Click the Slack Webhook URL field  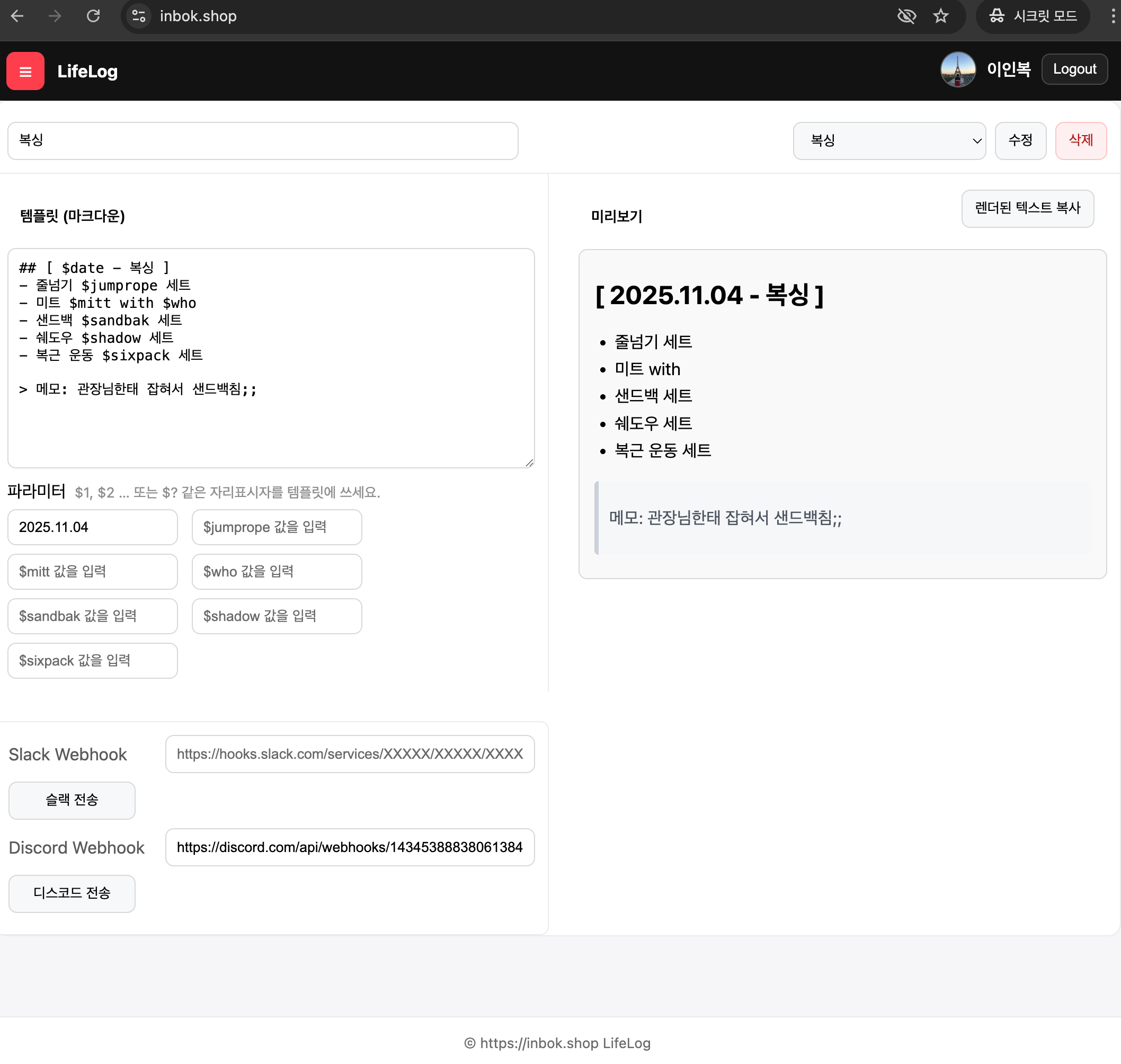pos(349,754)
